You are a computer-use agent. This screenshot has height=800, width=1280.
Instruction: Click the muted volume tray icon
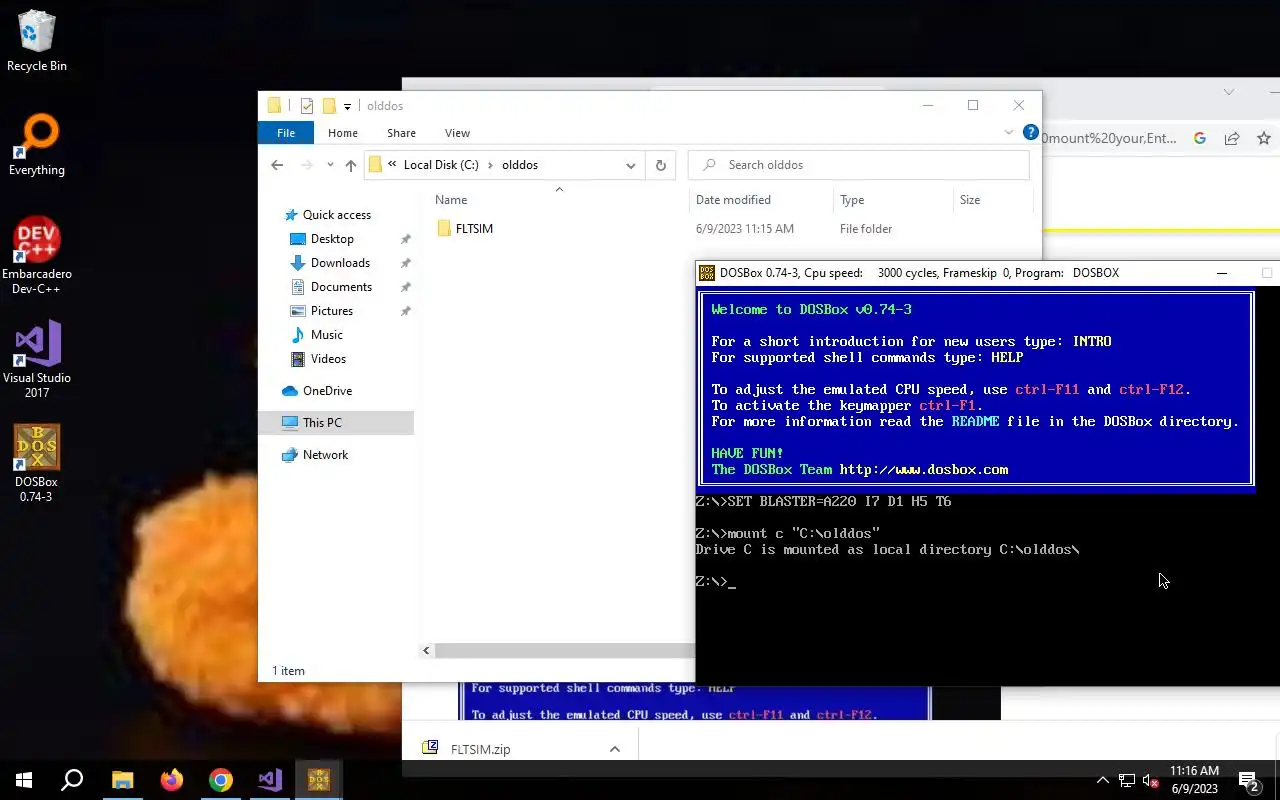(x=1151, y=780)
